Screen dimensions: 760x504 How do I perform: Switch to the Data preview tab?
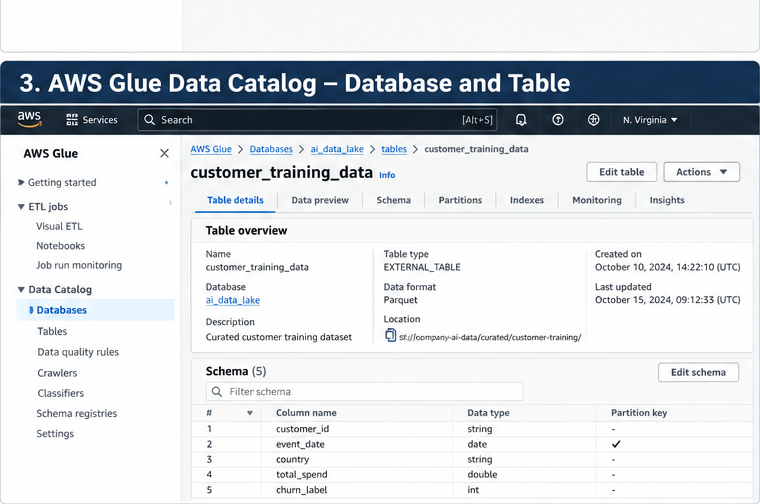click(x=320, y=200)
